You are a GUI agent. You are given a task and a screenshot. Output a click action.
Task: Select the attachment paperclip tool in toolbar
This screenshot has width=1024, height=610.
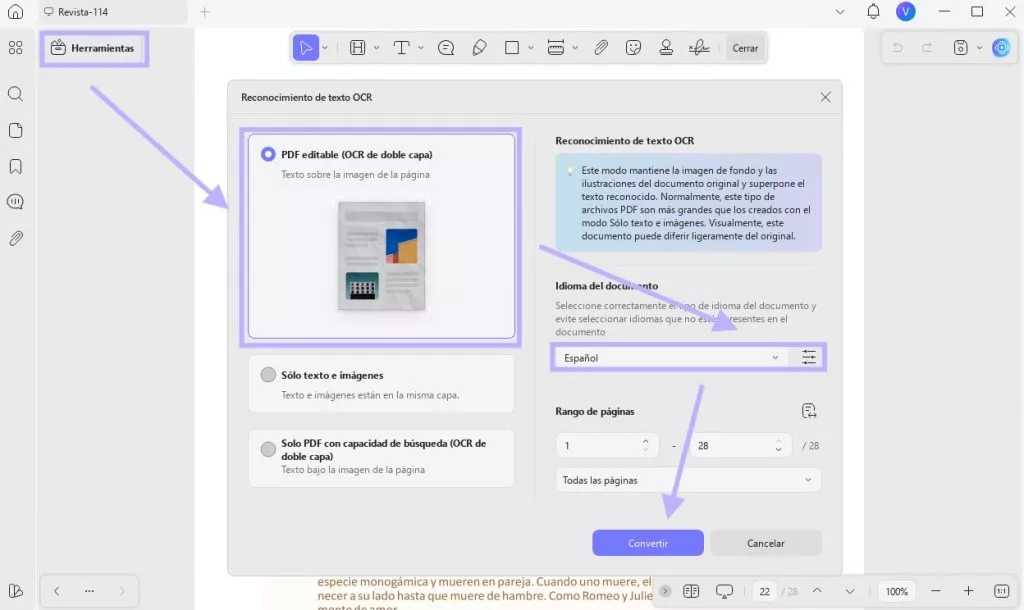601,48
